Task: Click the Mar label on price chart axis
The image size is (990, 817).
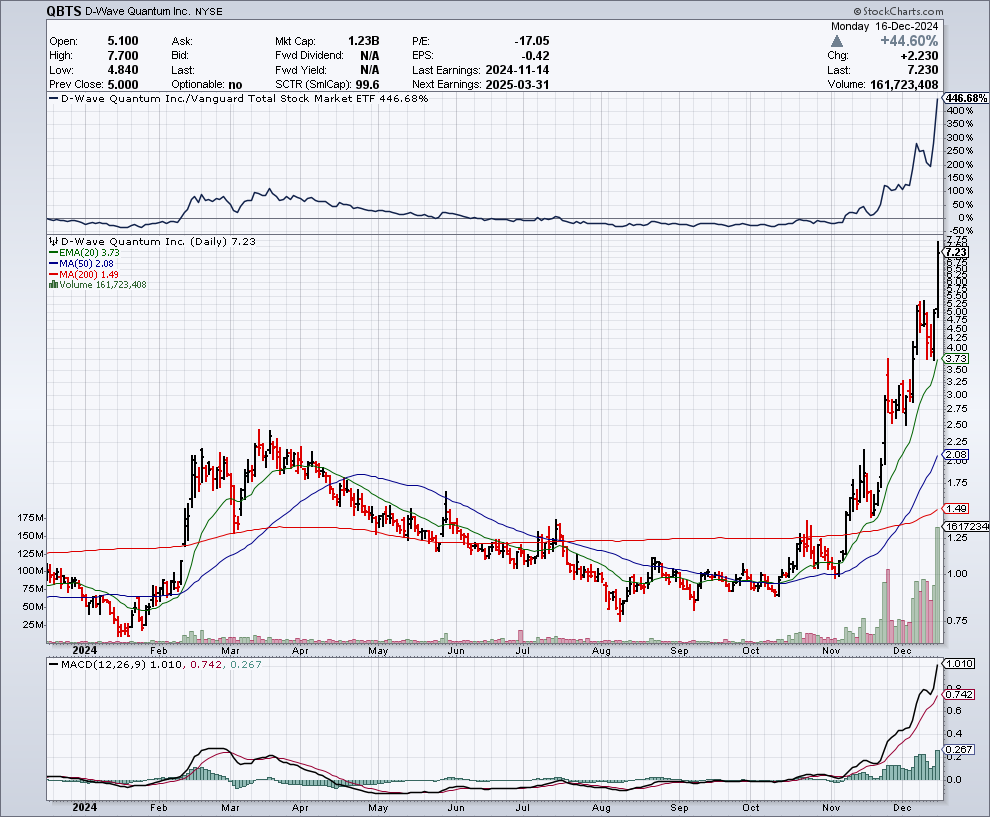Action: pos(230,650)
